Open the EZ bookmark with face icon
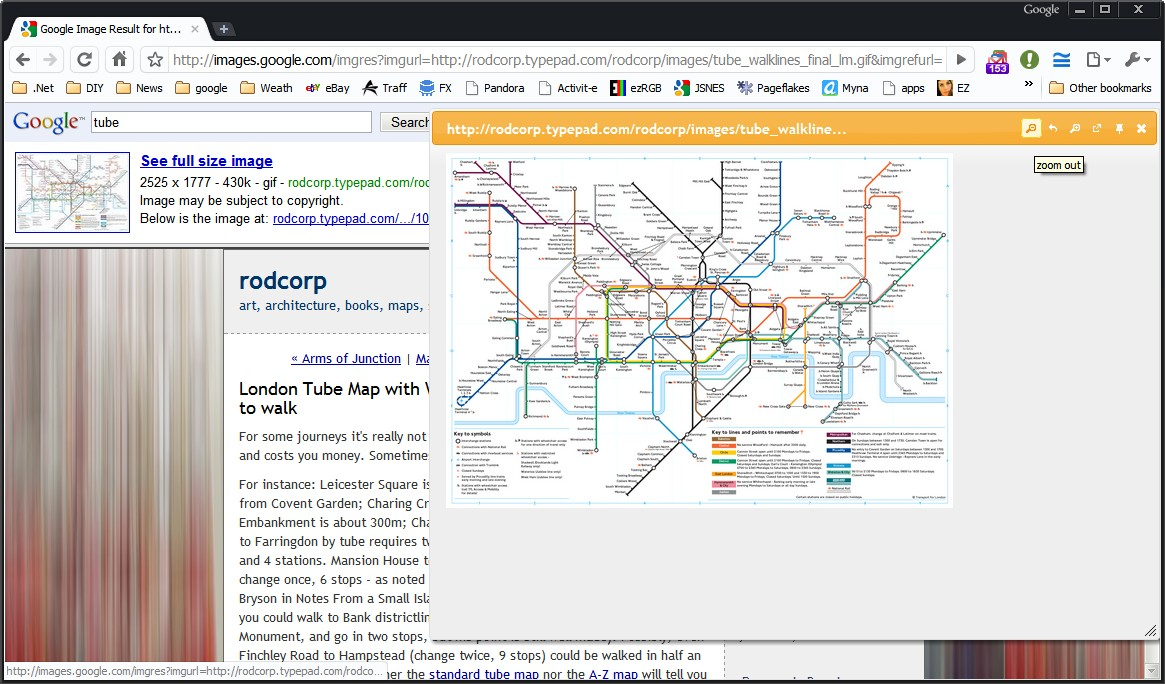 tap(953, 88)
